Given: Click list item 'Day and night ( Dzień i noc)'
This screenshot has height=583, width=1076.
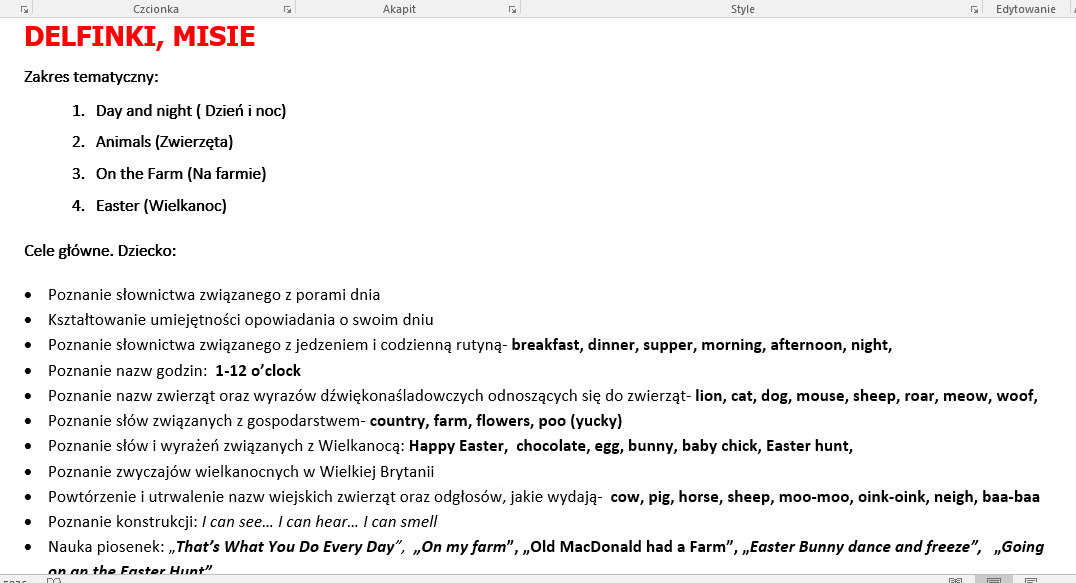Looking at the screenshot, I should 191,111.
